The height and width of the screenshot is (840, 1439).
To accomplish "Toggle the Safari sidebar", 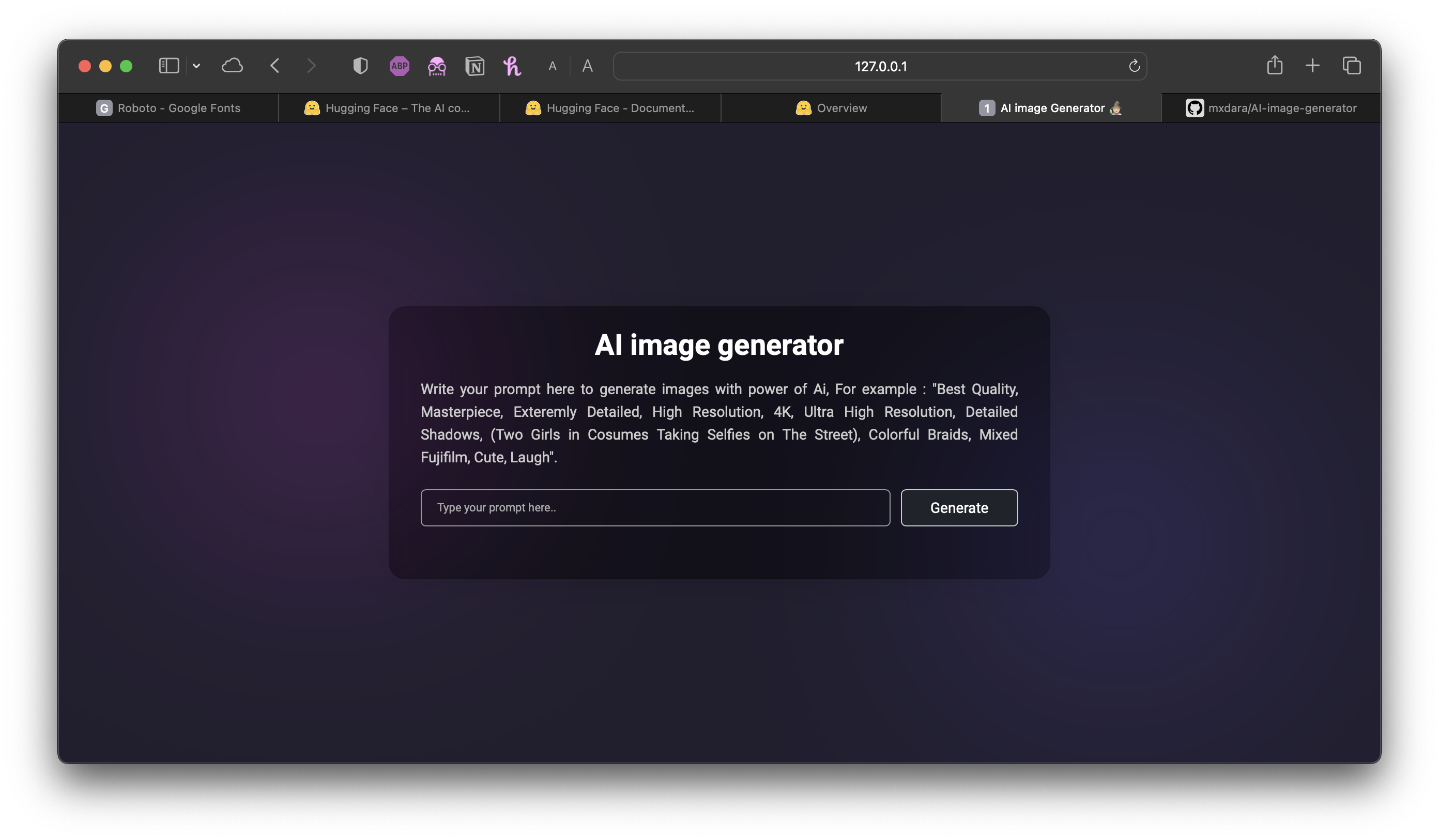I will tap(169, 66).
